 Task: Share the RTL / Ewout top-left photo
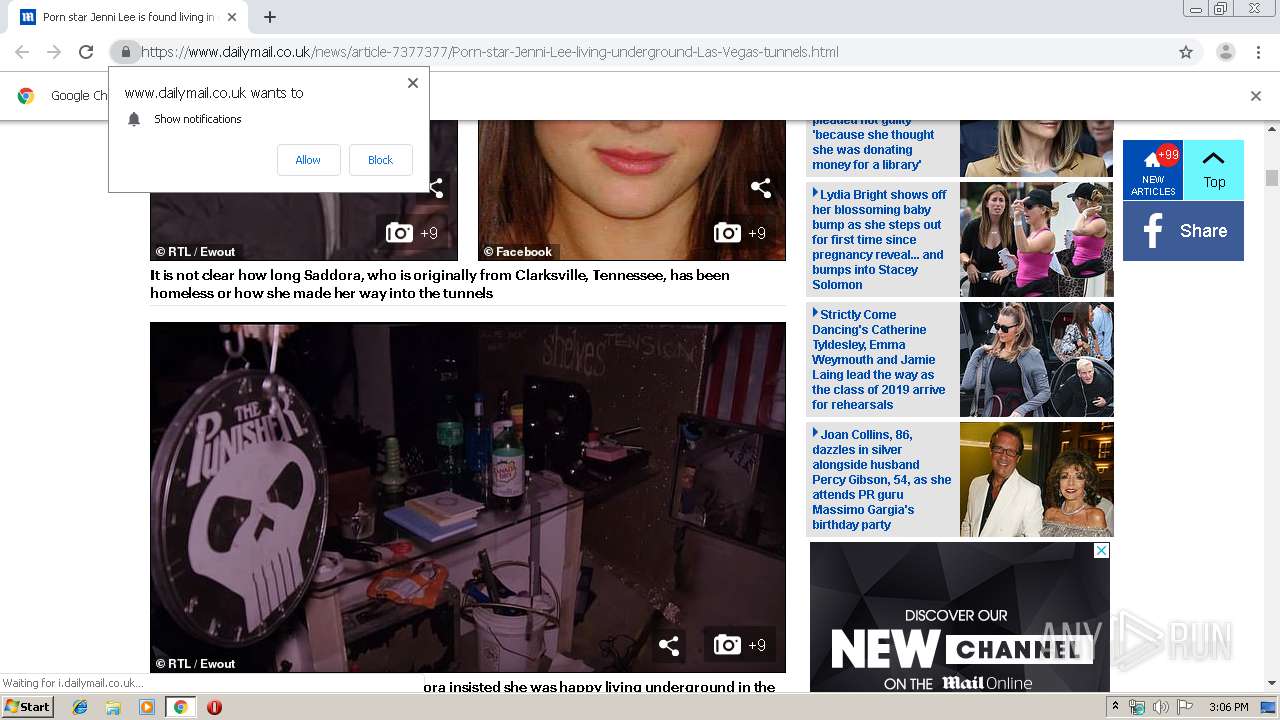(435, 187)
